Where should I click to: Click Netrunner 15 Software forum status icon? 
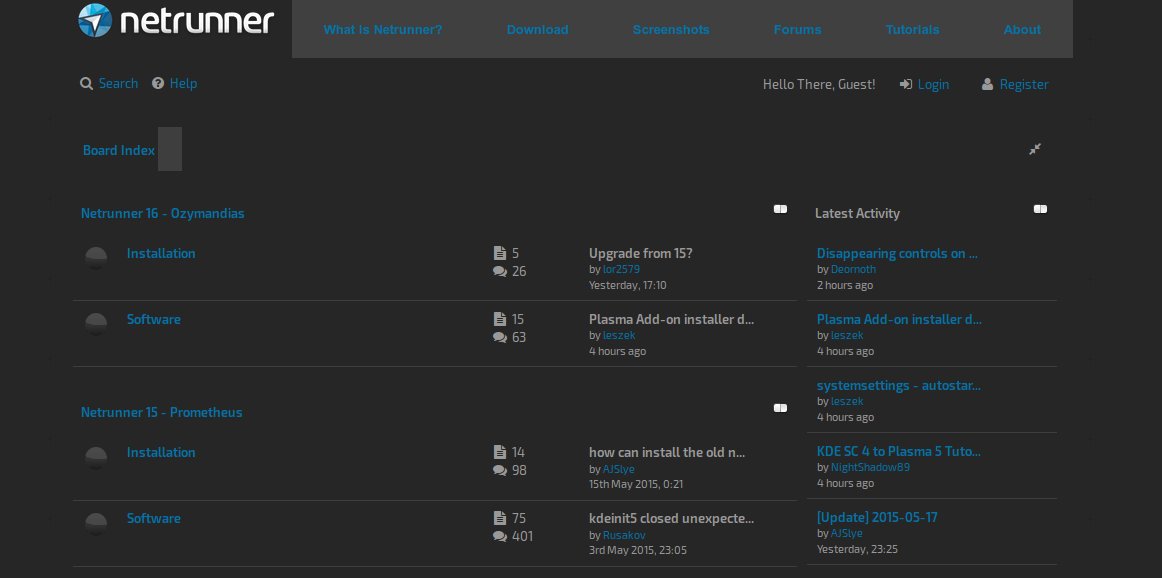96,523
